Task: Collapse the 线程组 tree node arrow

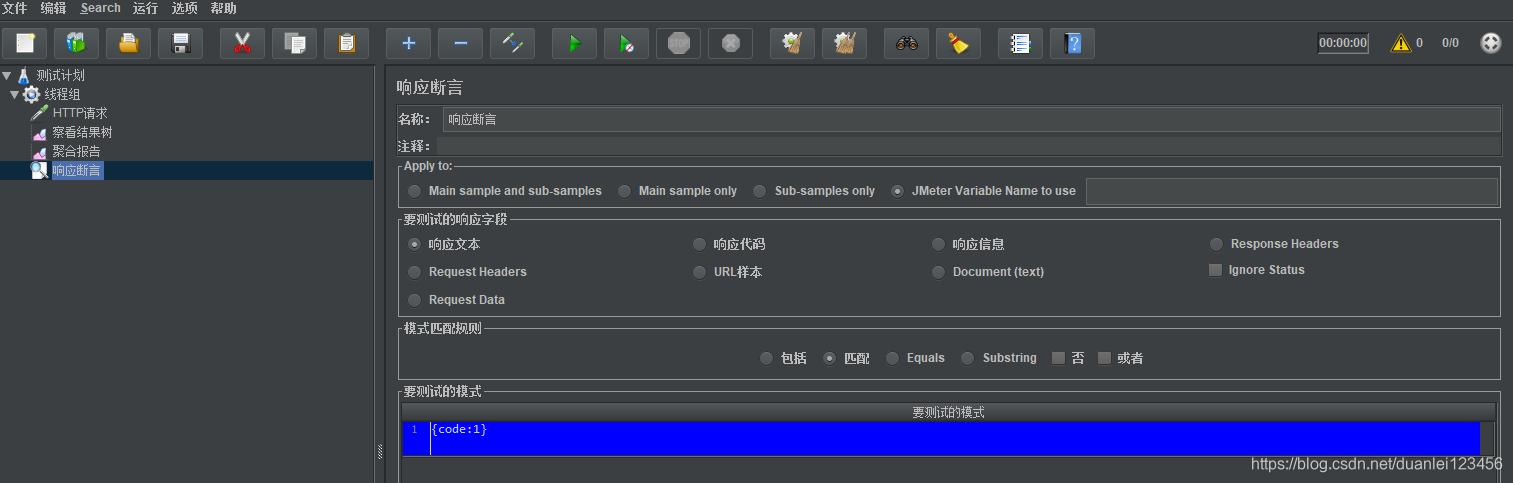Action: (14, 94)
